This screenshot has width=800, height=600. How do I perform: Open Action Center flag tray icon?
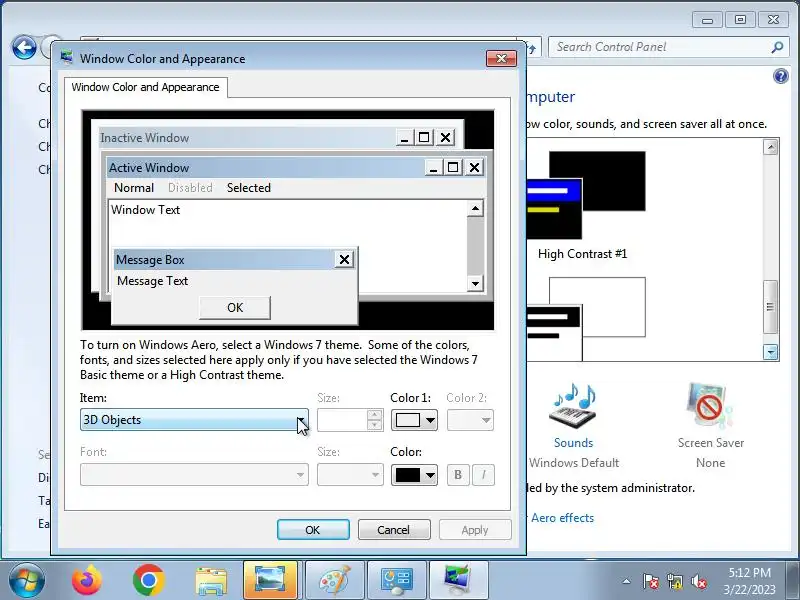651,581
